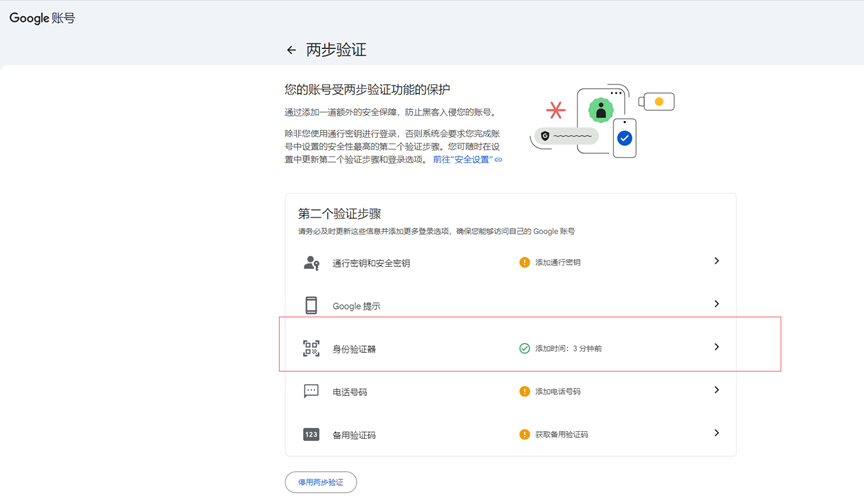Screen dimensions: 864x500
Task: Expand the 电话号码 row chevron
Action: click(x=716, y=390)
